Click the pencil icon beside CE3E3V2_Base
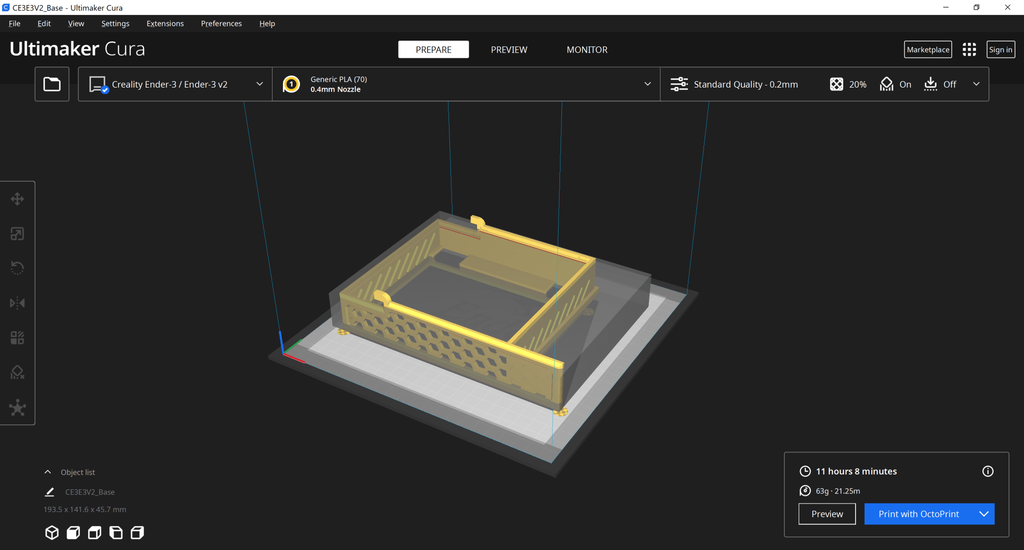Screen dimensions: 1024x550 50,492
